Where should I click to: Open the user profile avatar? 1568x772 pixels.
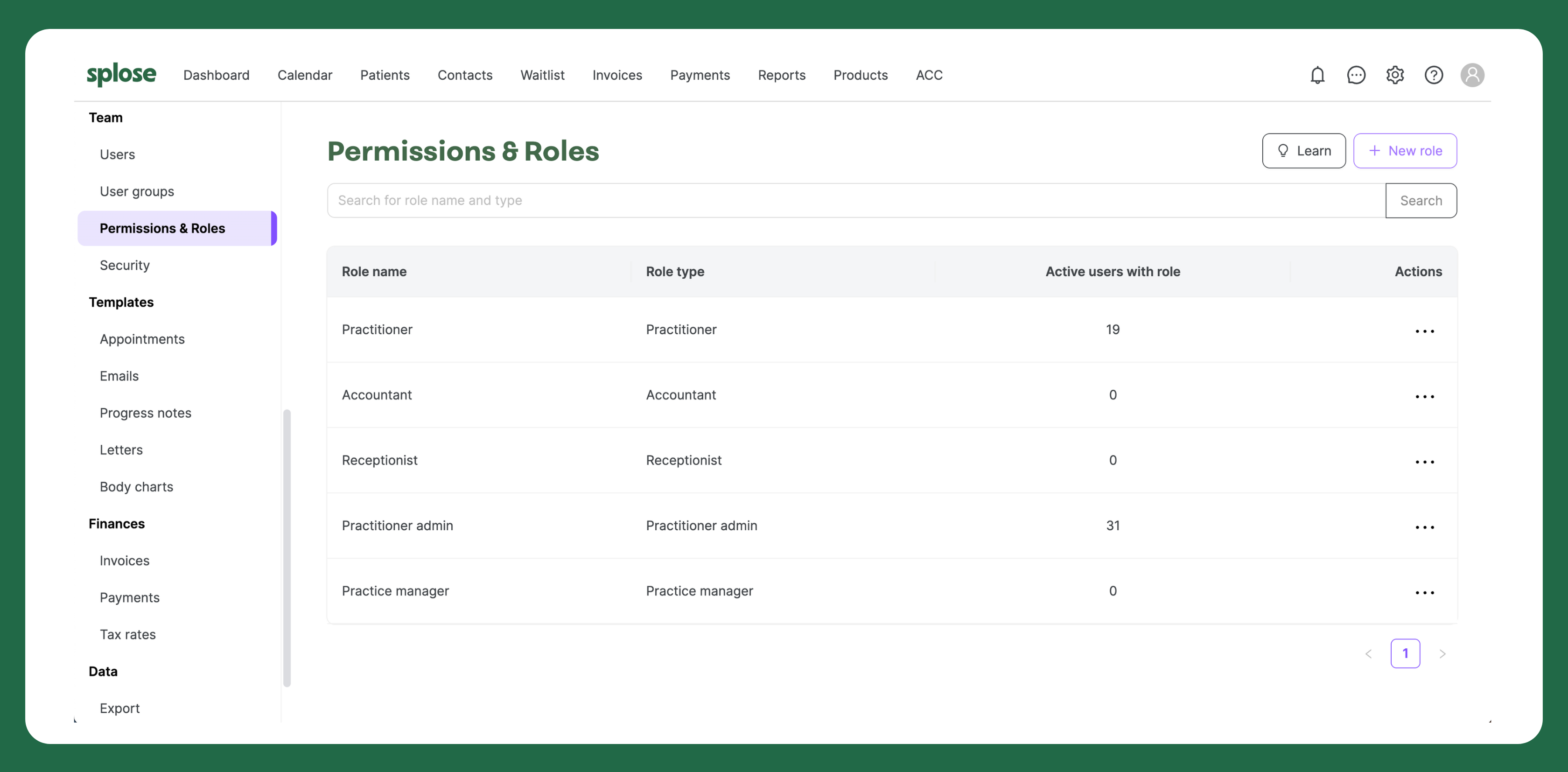click(x=1472, y=75)
